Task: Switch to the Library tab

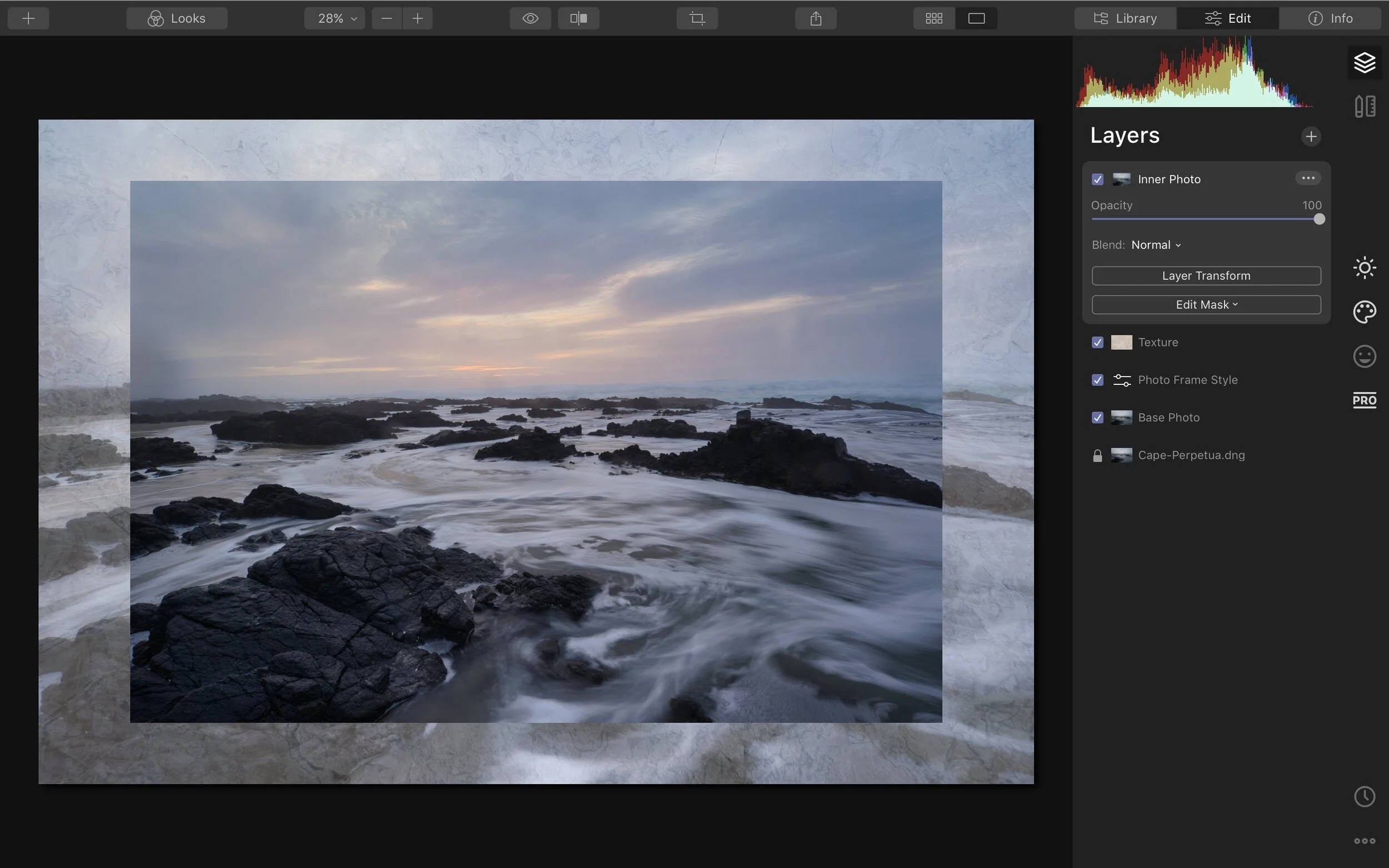Action: point(1124,18)
